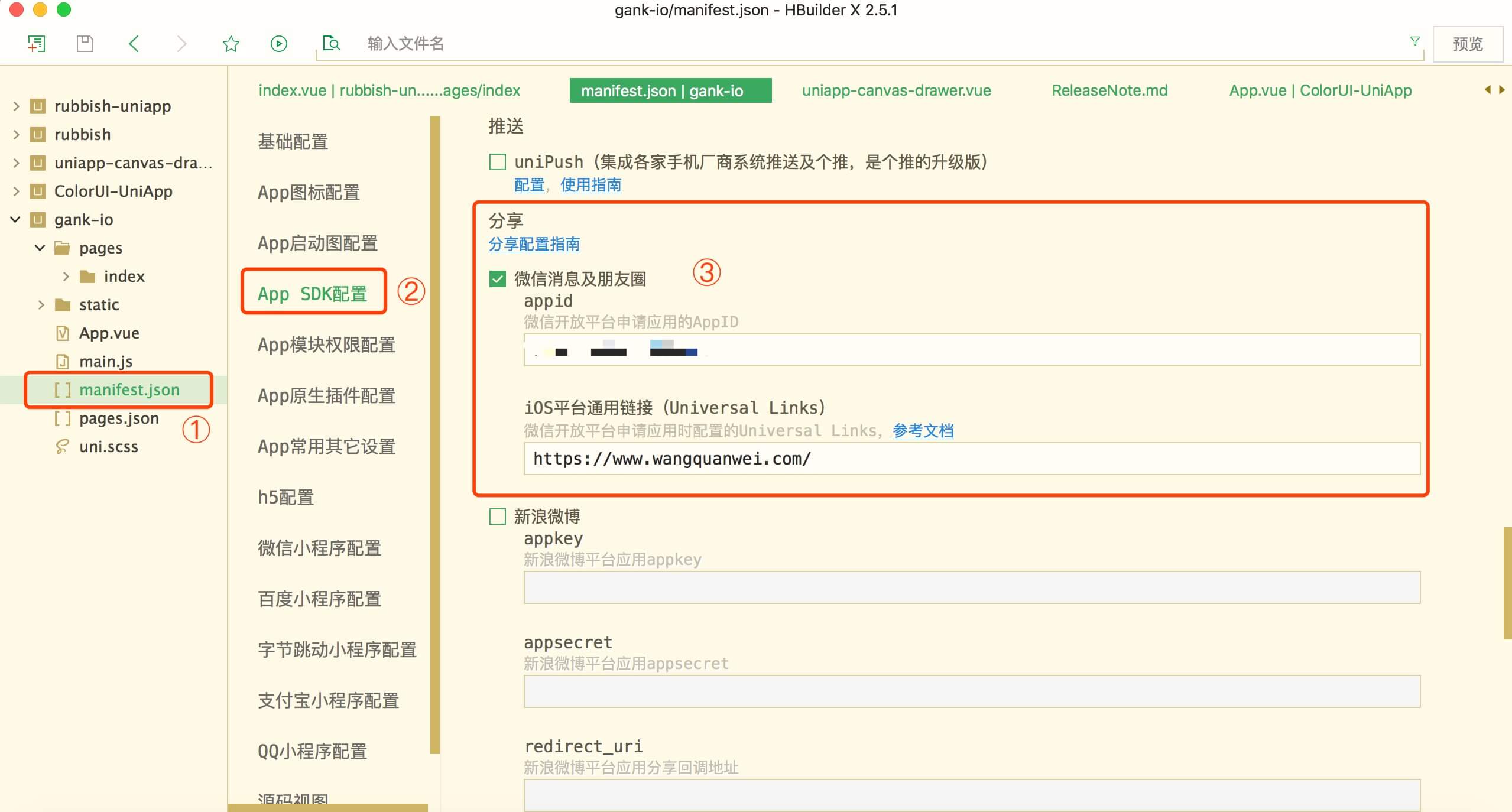Image resolution: width=1512 pixels, height=812 pixels.
Task: Click the star bookmark icon
Action: pyautogui.click(x=231, y=43)
